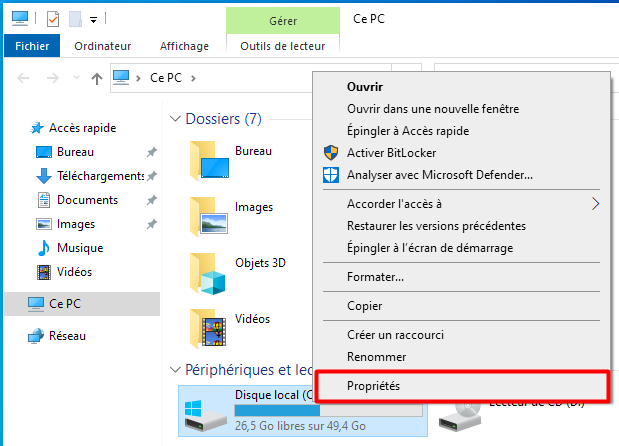Open the Fichier menu tab
Screen dimensions: 619x446
point(32,46)
